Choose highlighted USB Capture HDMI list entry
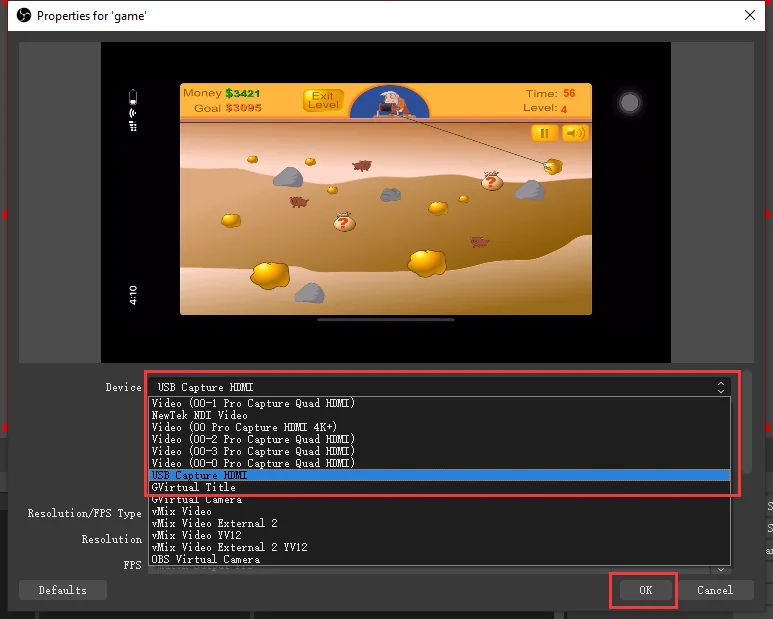This screenshot has height=619, width=773. coord(439,475)
